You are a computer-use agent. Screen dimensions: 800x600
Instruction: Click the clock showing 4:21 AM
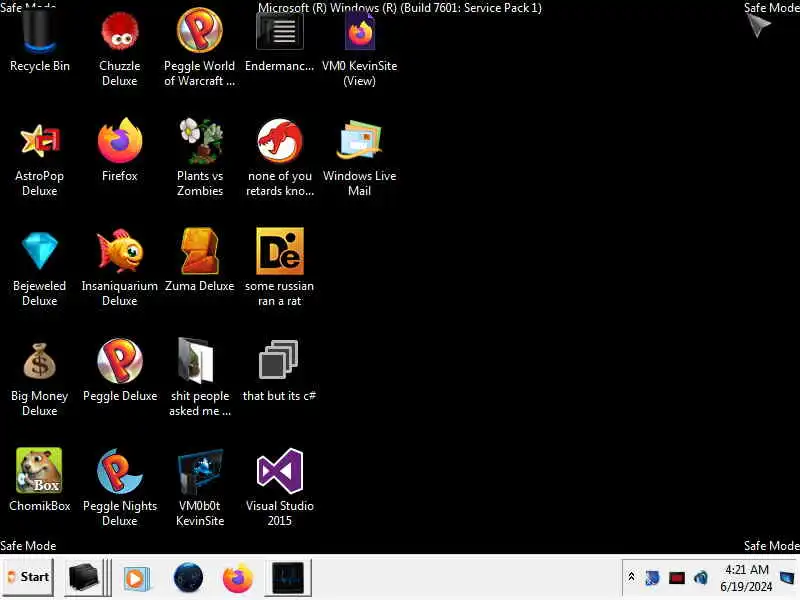point(746,578)
